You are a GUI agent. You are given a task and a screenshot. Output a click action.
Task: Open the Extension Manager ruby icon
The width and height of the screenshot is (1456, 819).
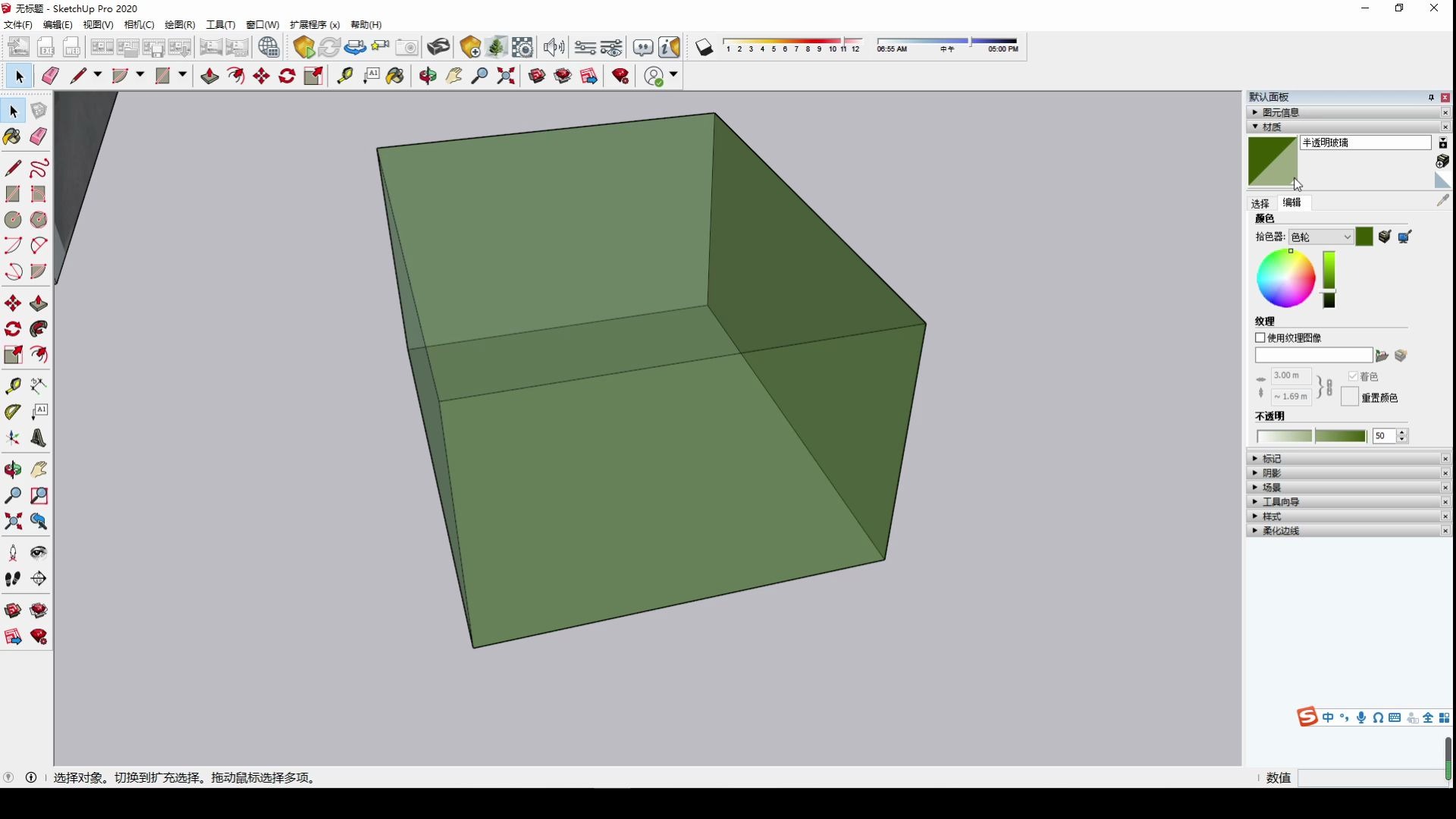(621, 76)
